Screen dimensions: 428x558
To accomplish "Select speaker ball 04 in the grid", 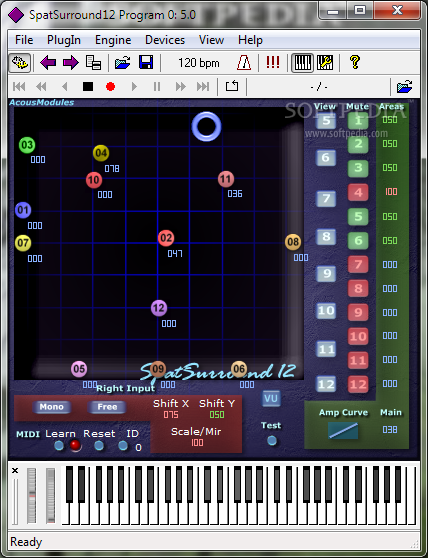I will click(101, 153).
